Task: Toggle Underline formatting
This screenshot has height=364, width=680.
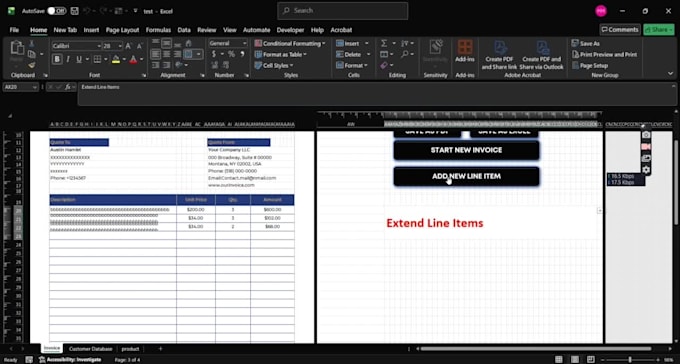Action: [x=79, y=59]
